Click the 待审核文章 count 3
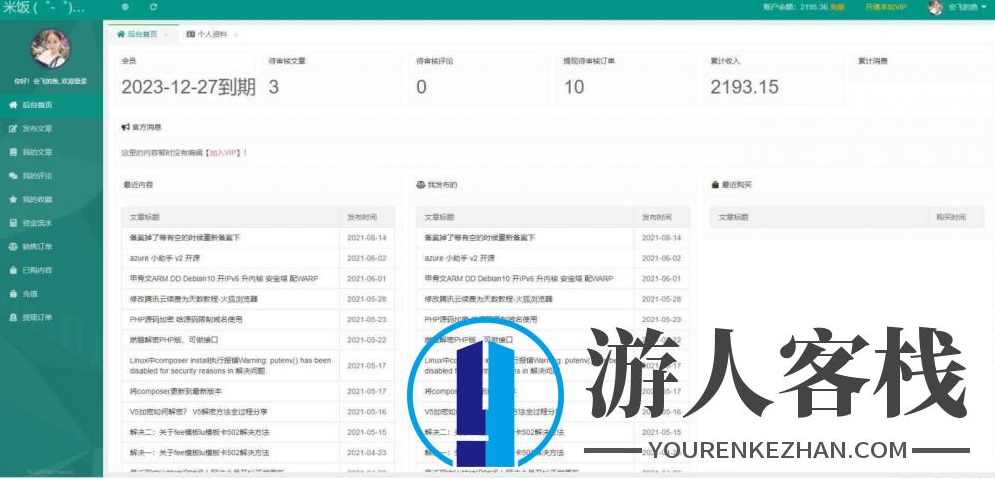 coord(273,88)
